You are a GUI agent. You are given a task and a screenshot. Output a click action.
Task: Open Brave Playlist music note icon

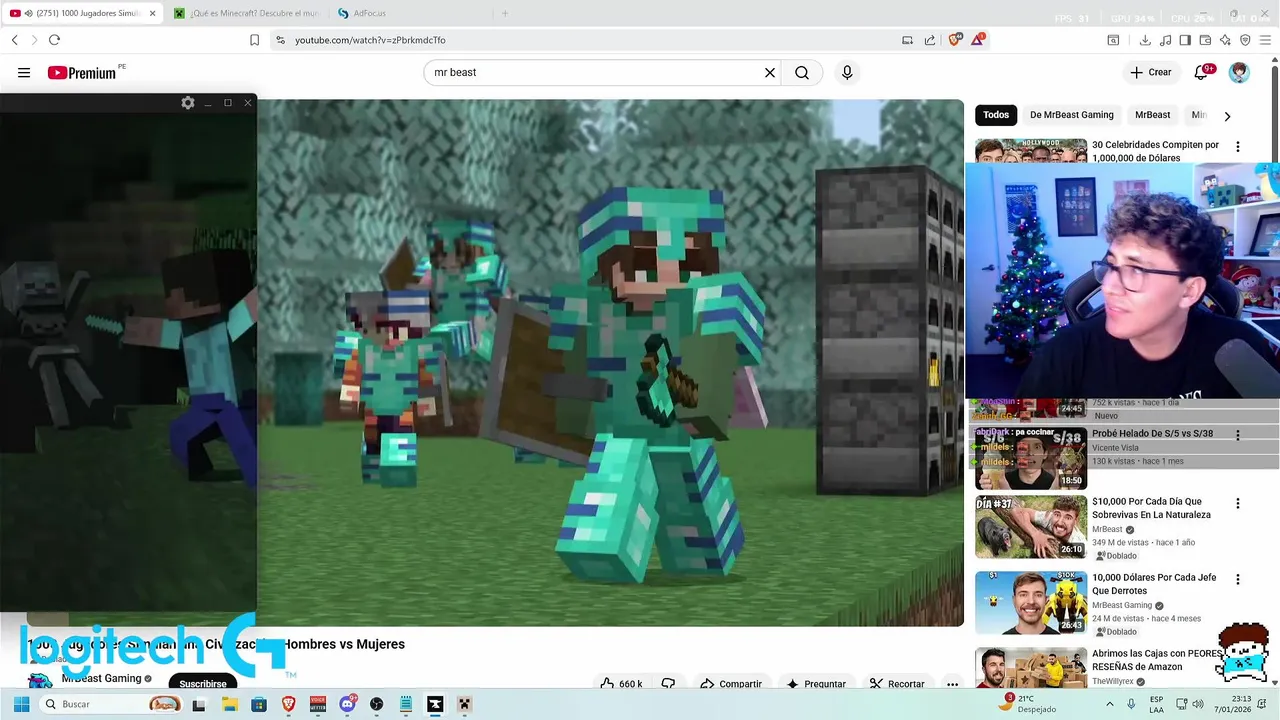[1165, 40]
